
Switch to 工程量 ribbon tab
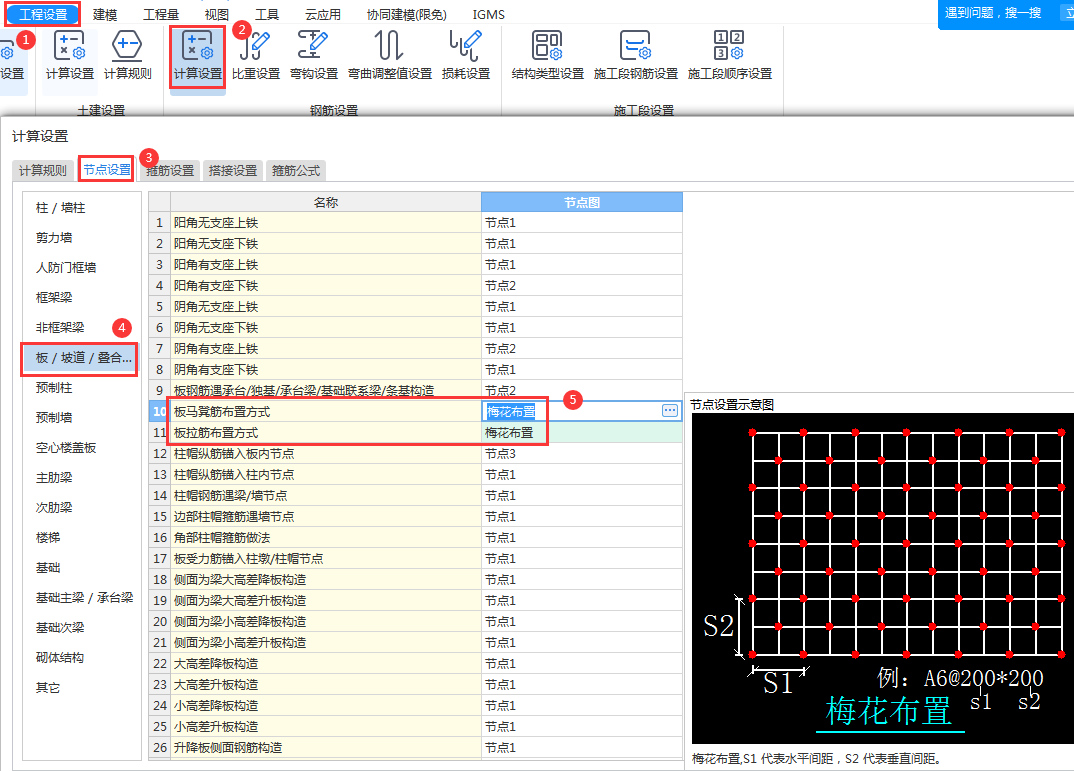click(161, 14)
